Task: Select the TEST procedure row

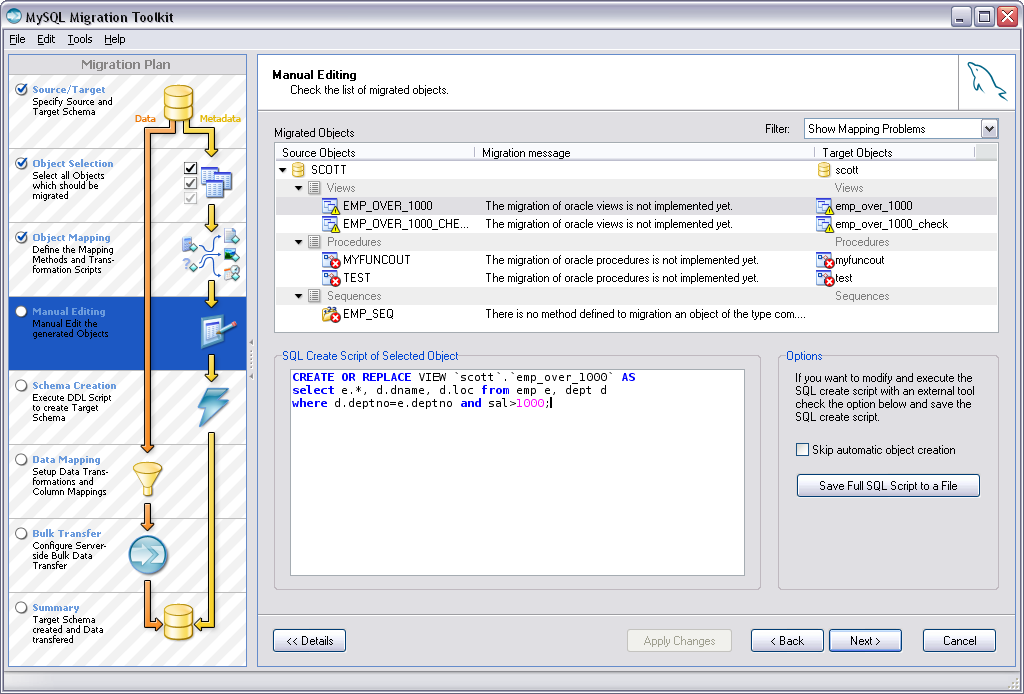Action: (637, 279)
